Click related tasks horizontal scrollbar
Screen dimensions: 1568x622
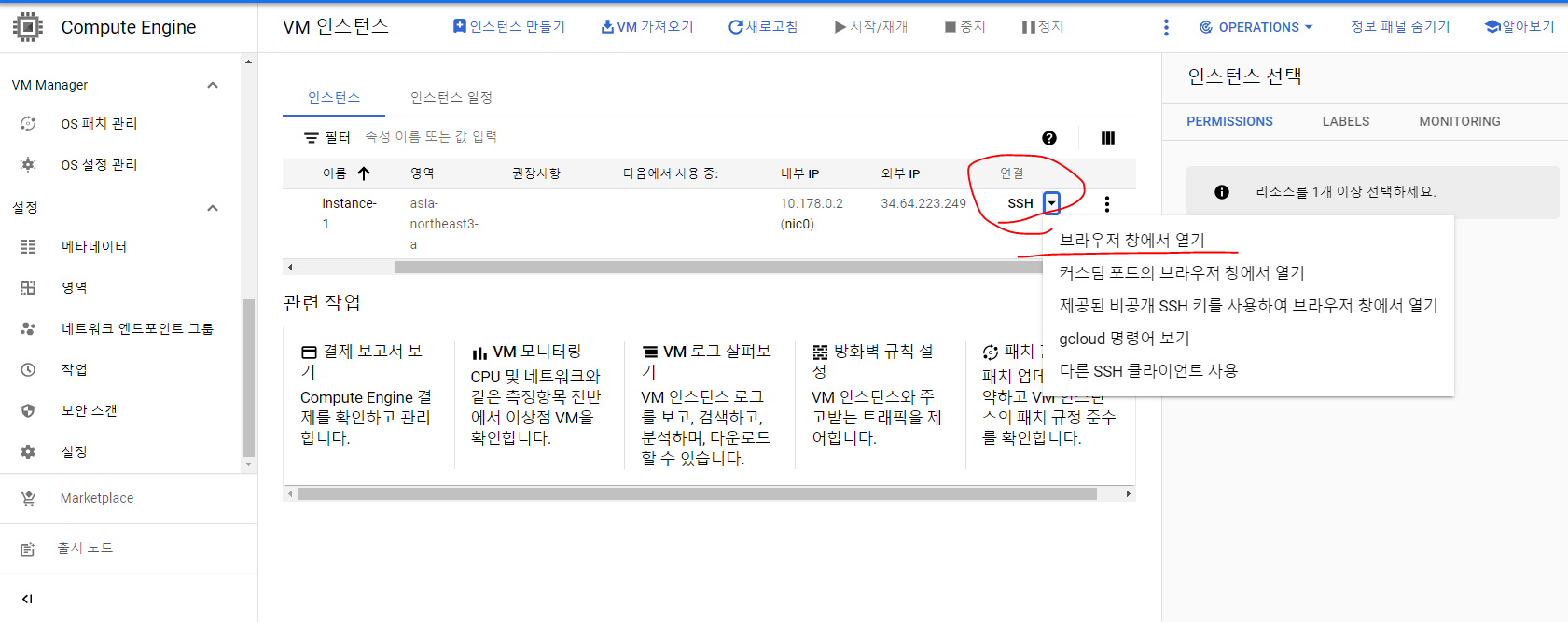click(x=697, y=494)
